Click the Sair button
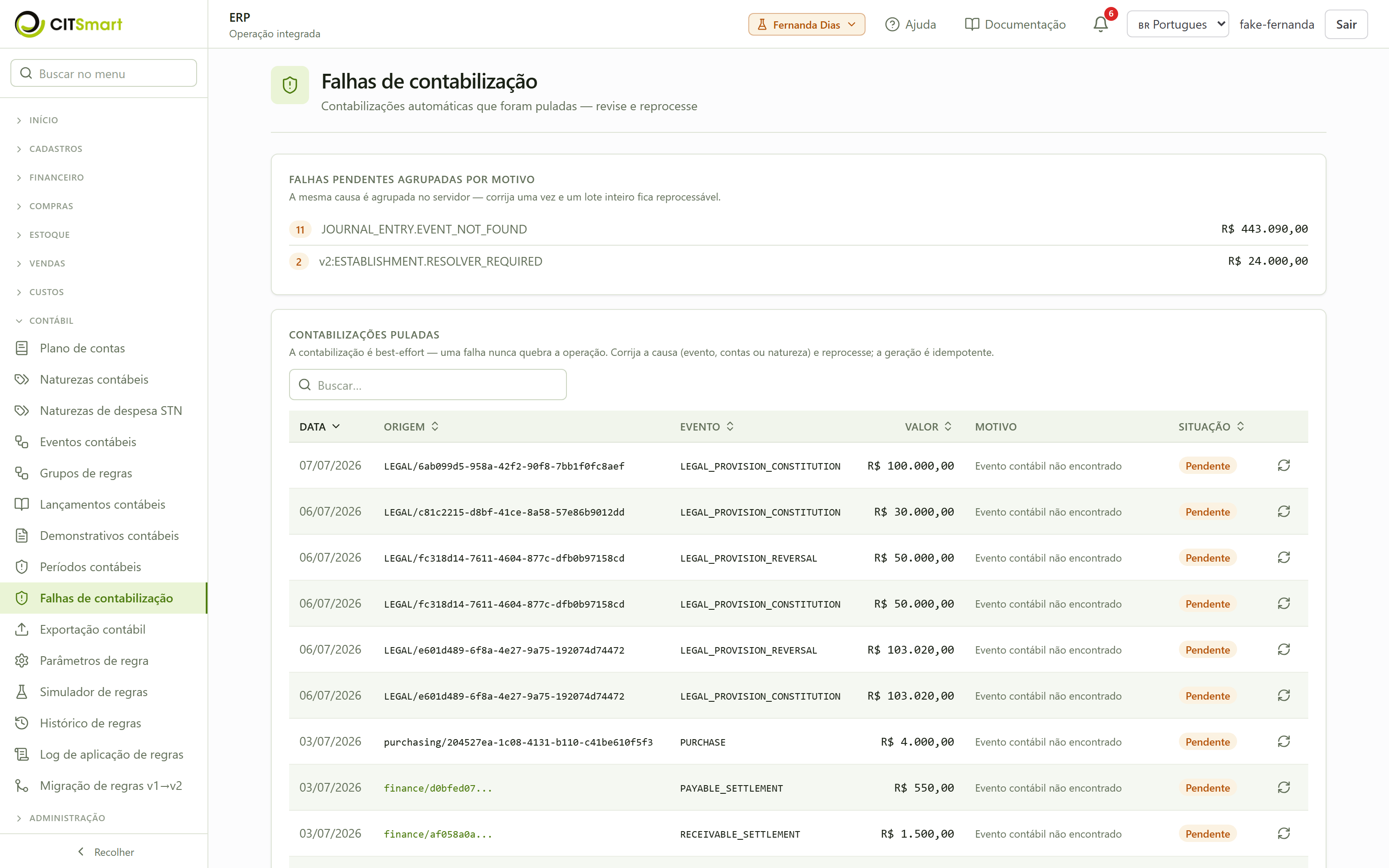 coord(1346,24)
